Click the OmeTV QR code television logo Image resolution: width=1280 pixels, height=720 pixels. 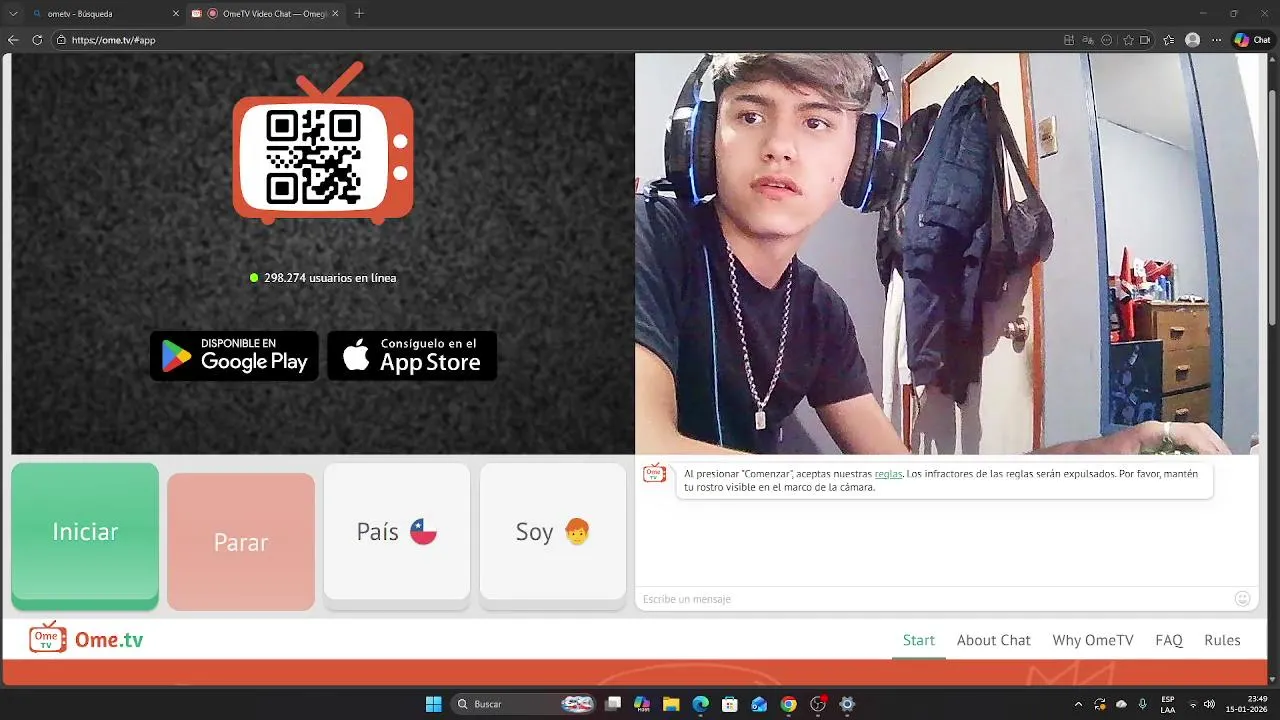tap(323, 143)
